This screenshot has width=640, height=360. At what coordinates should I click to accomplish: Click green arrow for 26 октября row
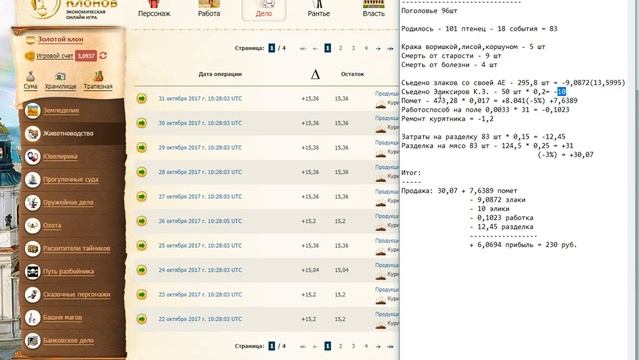click(x=142, y=221)
